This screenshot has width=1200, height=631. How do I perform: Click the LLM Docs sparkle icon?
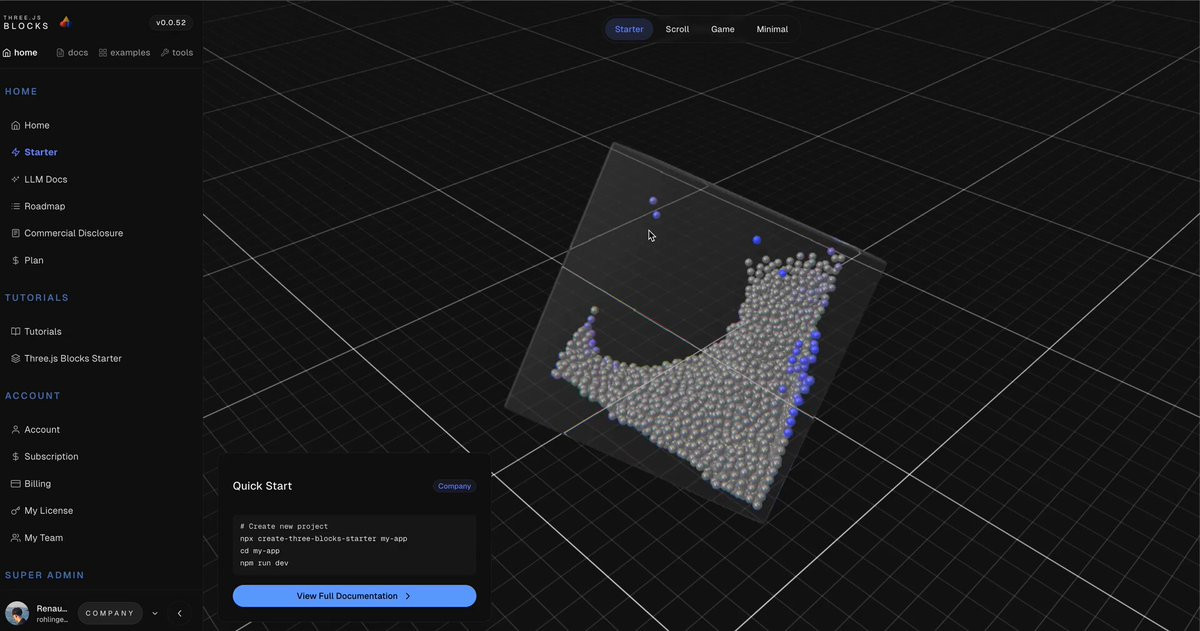point(15,179)
